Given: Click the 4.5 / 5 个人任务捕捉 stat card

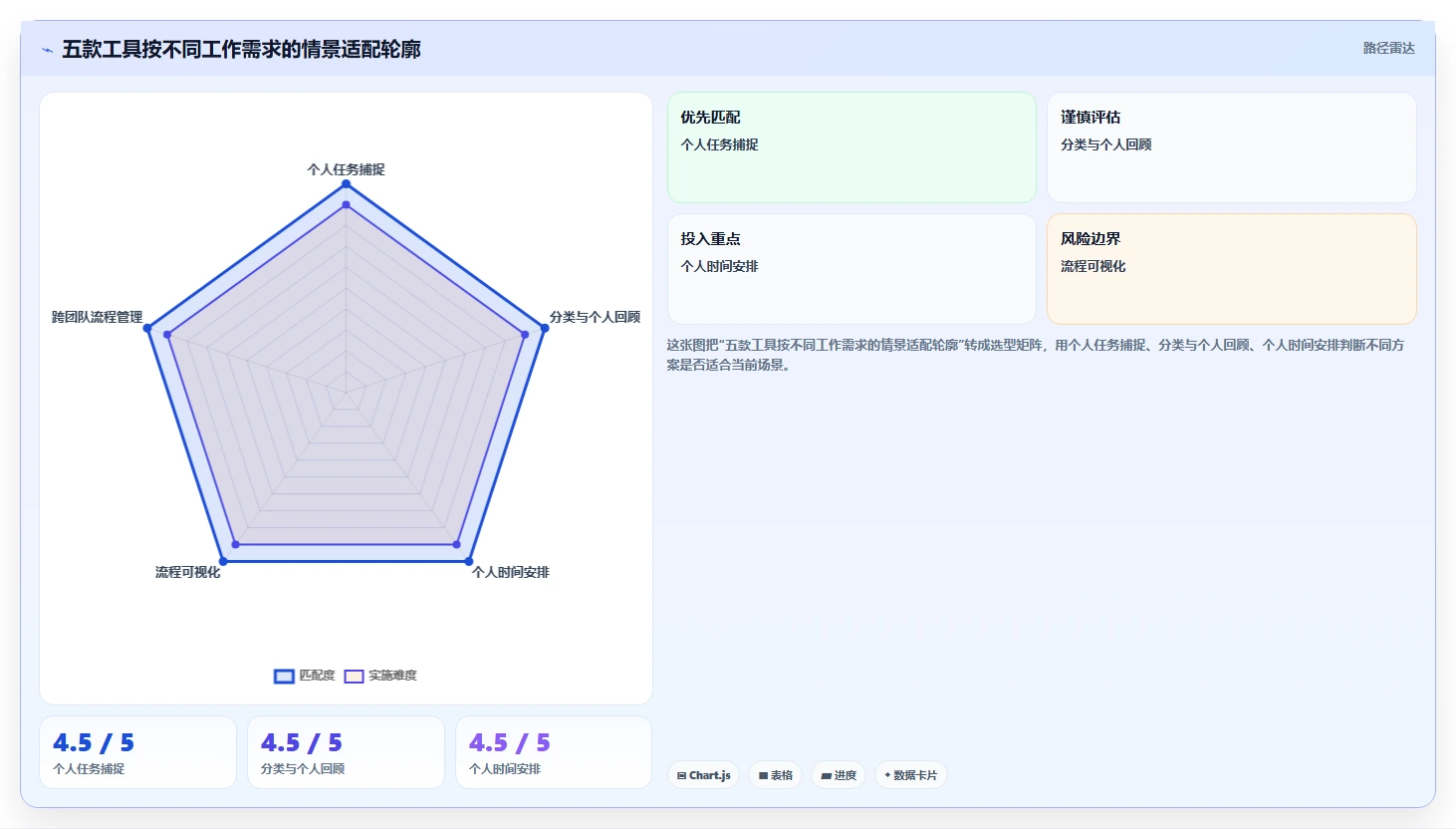Looking at the screenshot, I should point(137,752).
